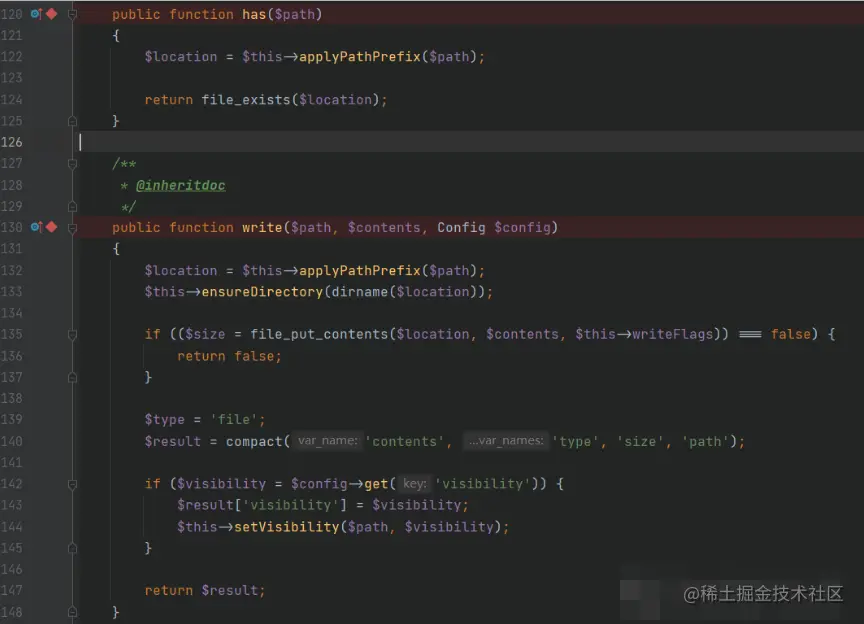
Task: Click the has method name
Action: click(x=254, y=14)
